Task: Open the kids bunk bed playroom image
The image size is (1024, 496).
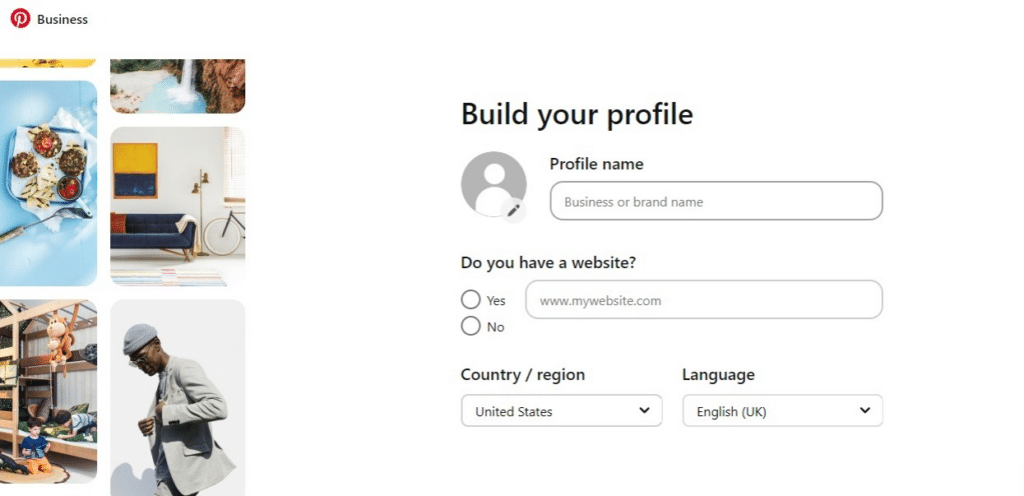Action: [48, 392]
